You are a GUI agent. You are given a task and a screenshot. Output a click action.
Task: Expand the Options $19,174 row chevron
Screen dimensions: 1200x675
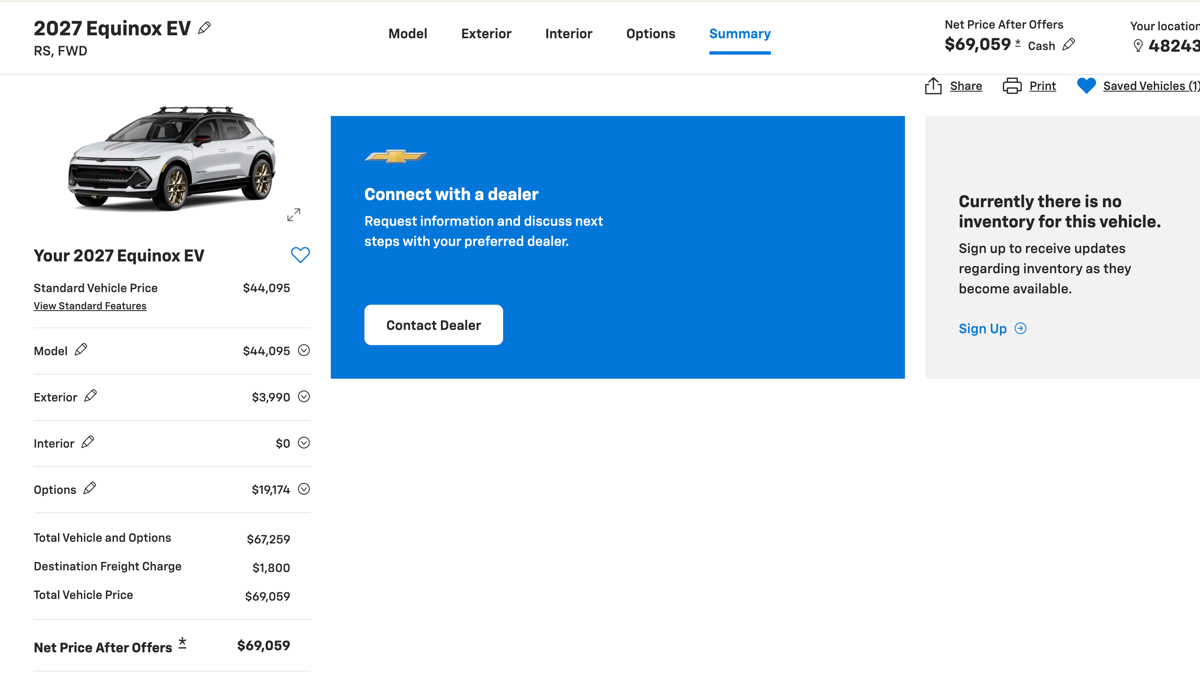[x=304, y=489]
